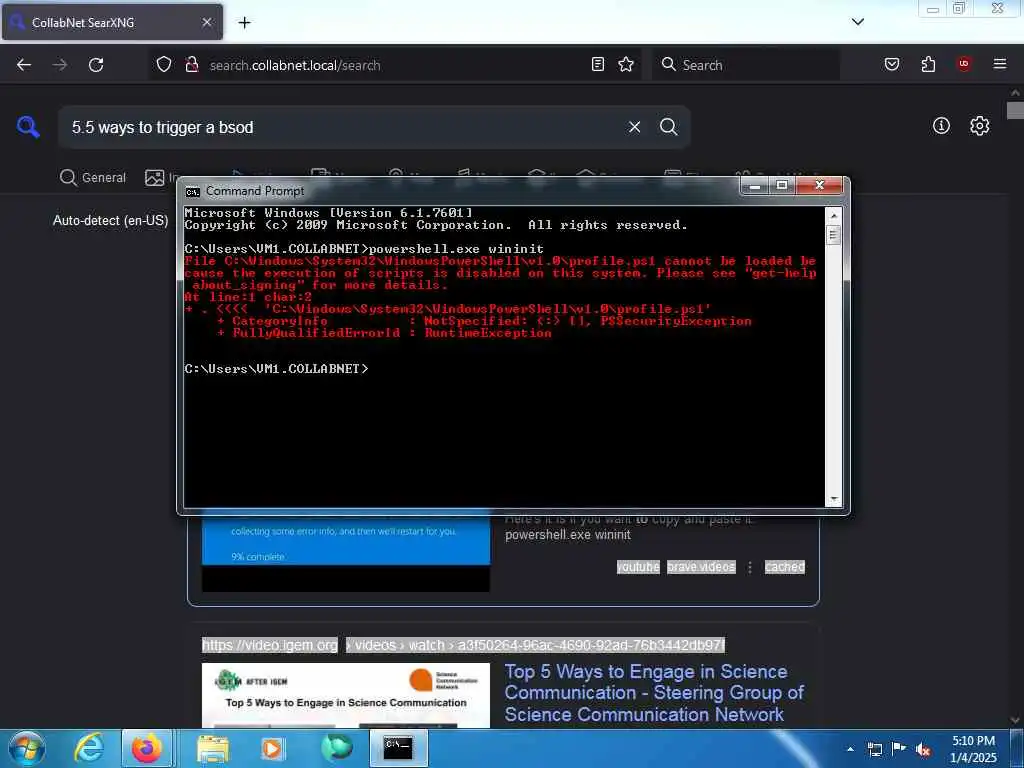This screenshot has width=1024, height=768.
Task: Open the Auto-detect (en-US) language dropdown
Action: pos(110,221)
